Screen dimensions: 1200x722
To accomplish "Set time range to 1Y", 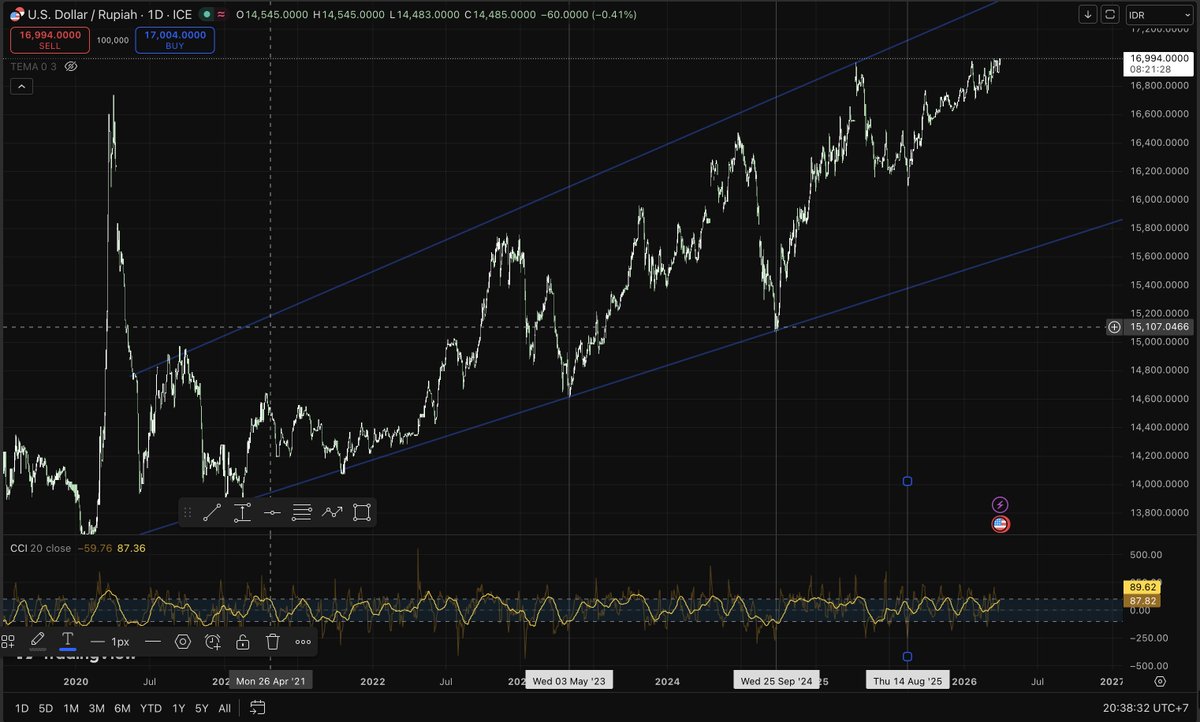I will pos(177,708).
